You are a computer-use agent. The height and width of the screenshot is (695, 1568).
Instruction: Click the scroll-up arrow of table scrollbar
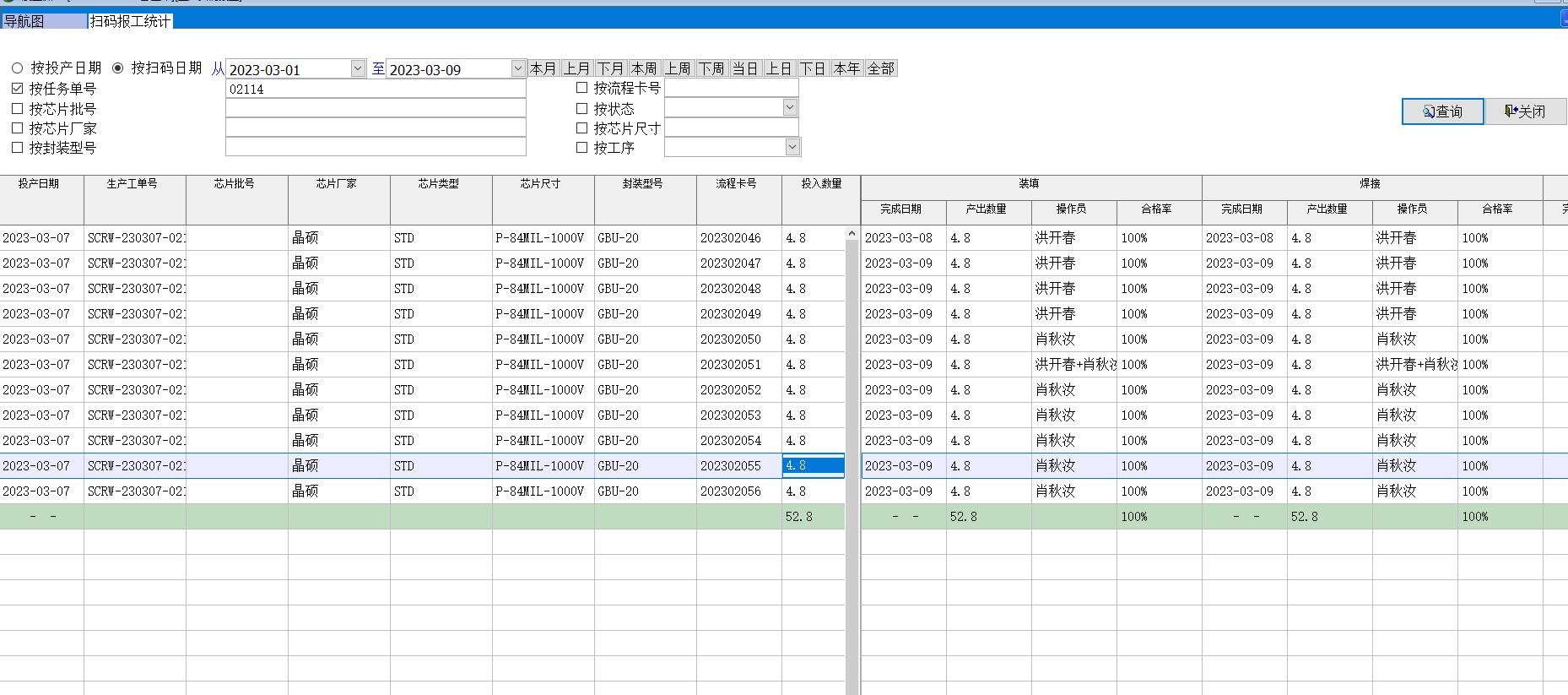click(852, 234)
